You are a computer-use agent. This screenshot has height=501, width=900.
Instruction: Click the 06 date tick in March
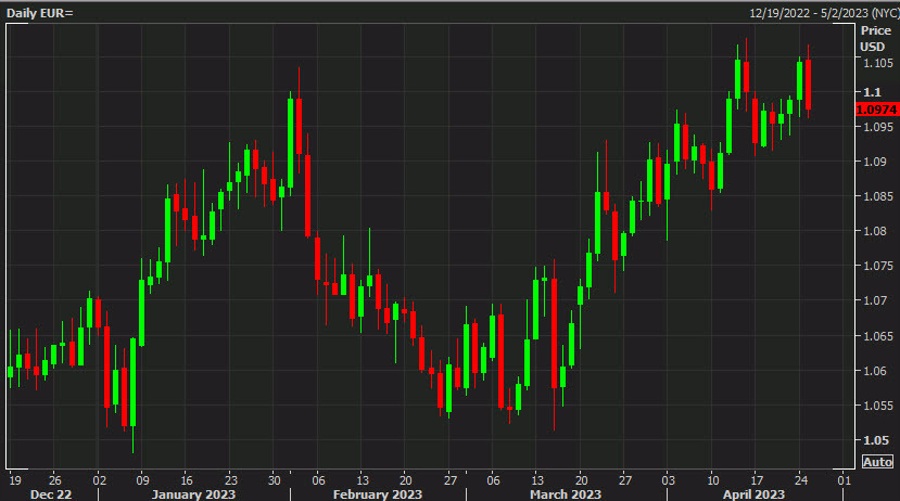(493, 480)
